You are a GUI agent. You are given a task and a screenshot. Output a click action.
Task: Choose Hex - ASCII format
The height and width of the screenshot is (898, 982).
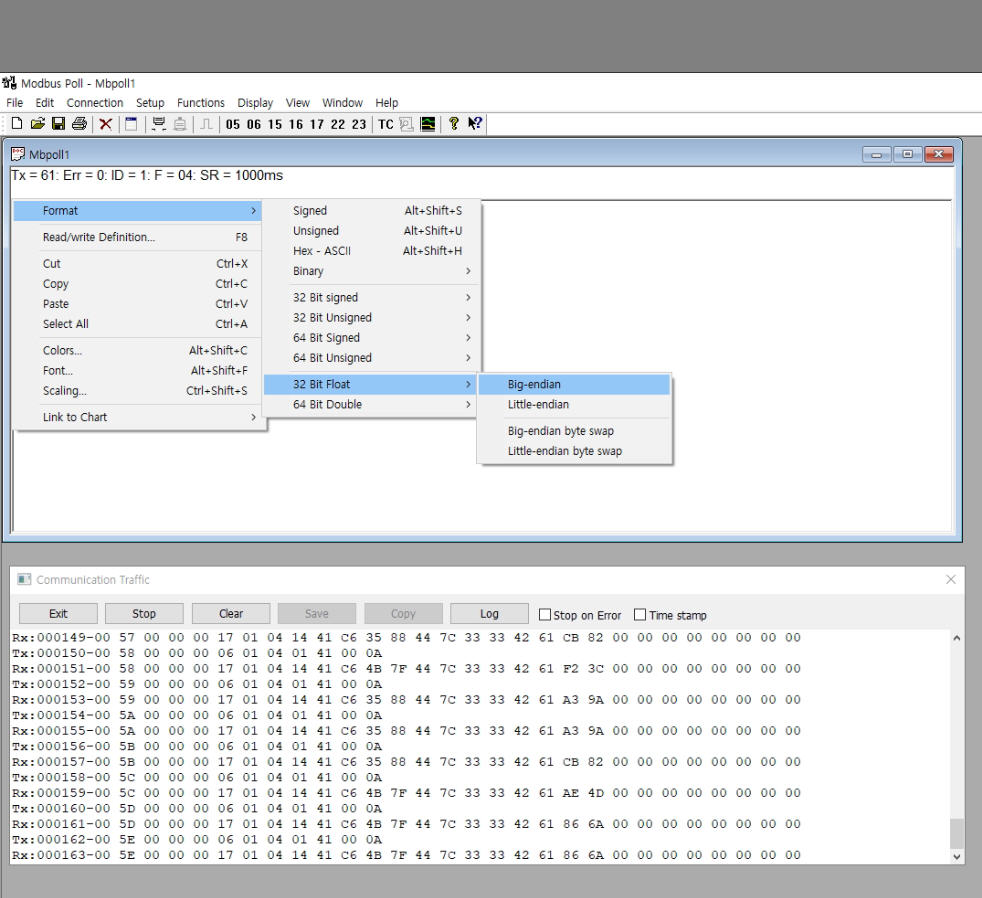(372, 250)
